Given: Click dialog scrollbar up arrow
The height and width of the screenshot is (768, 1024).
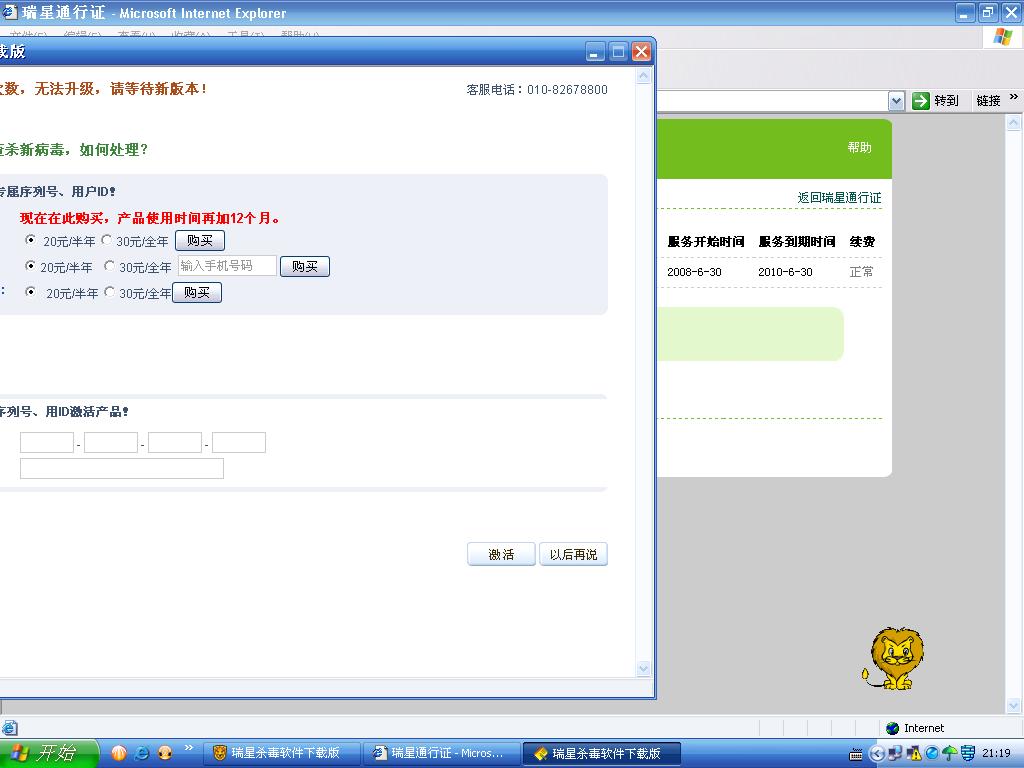Looking at the screenshot, I should click(x=643, y=76).
